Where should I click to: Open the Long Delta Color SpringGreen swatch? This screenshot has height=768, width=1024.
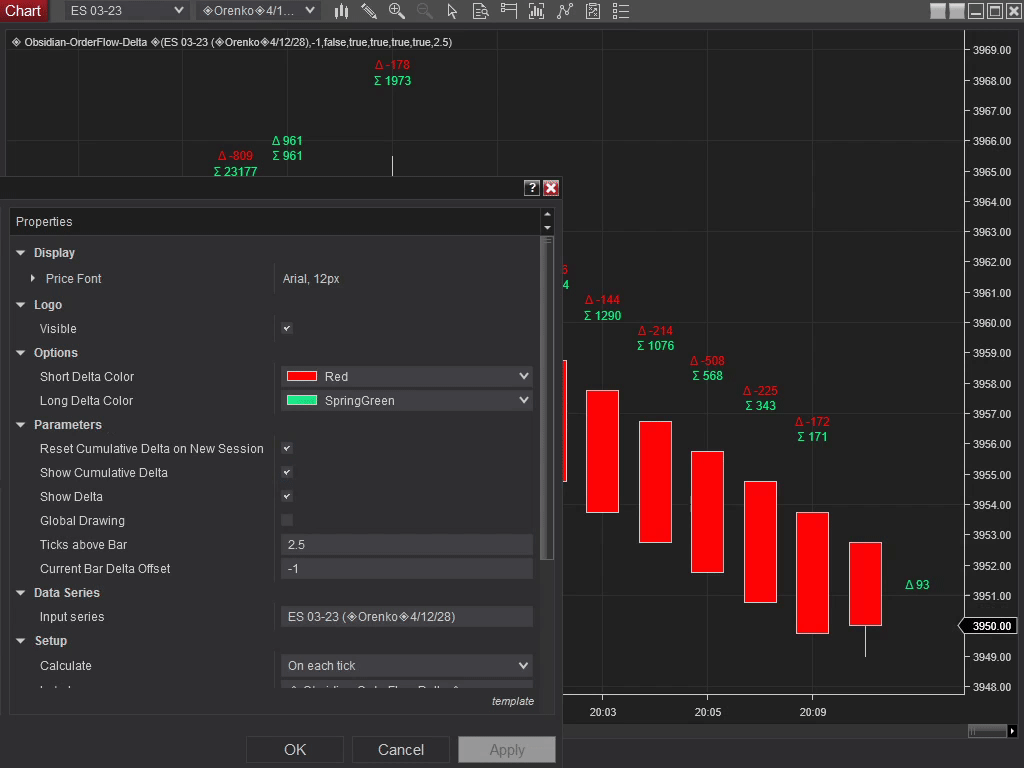point(407,400)
